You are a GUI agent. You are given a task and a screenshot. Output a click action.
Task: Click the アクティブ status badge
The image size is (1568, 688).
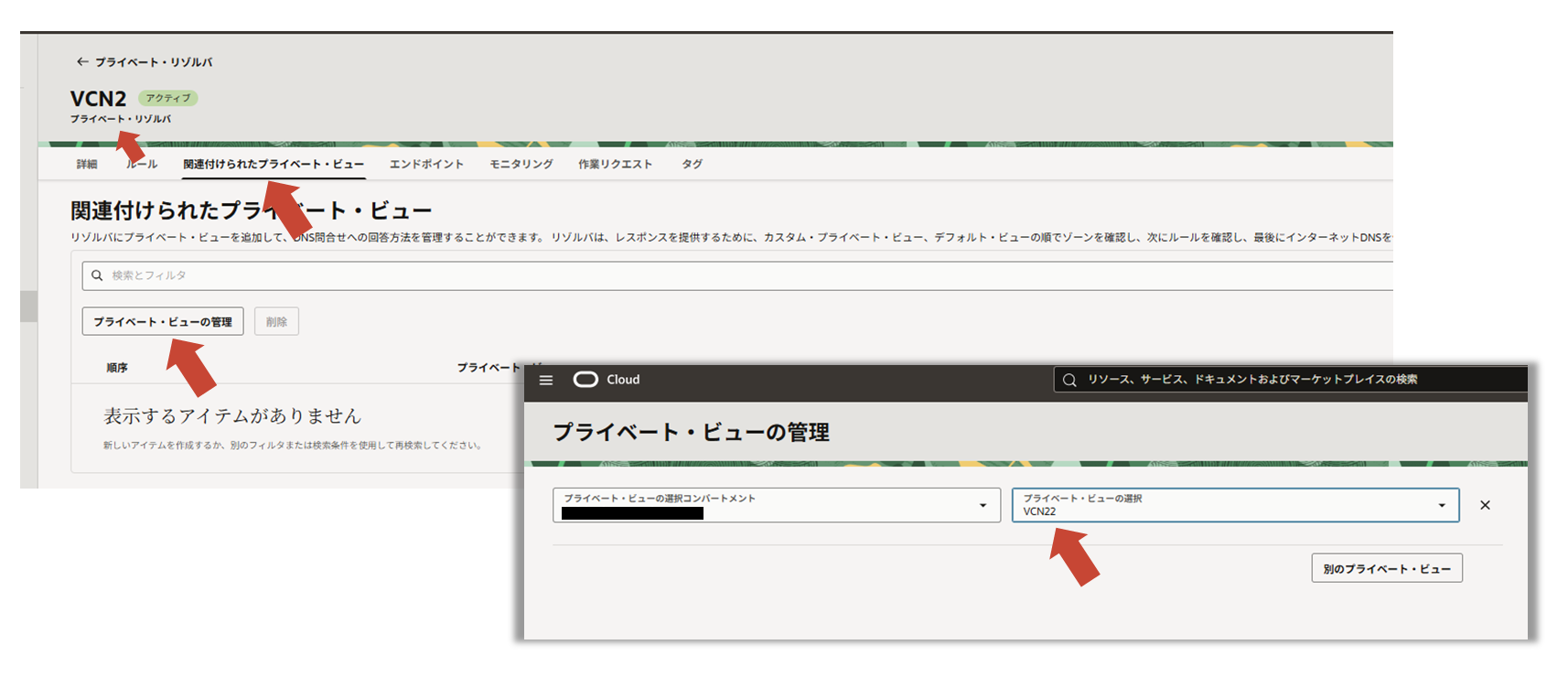(x=168, y=98)
